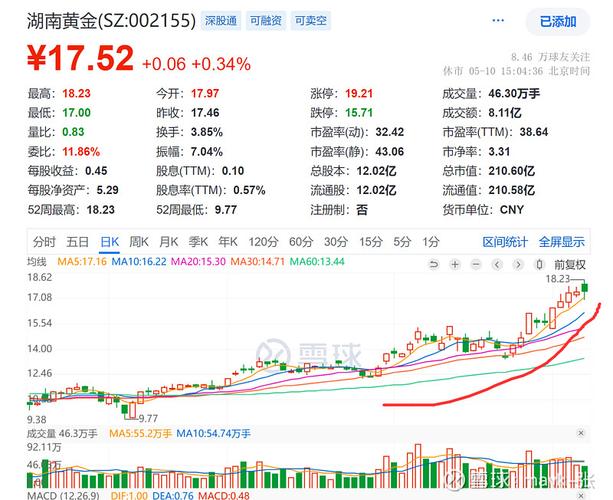
Task: Select the 1分 chart tab
Action: pos(430,242)
